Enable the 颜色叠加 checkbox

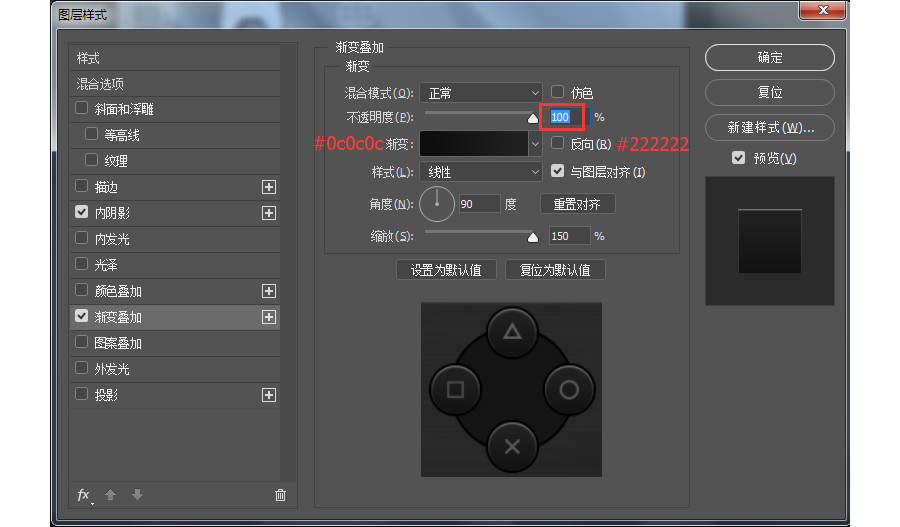pyautogui.click(x=82, y=290)
